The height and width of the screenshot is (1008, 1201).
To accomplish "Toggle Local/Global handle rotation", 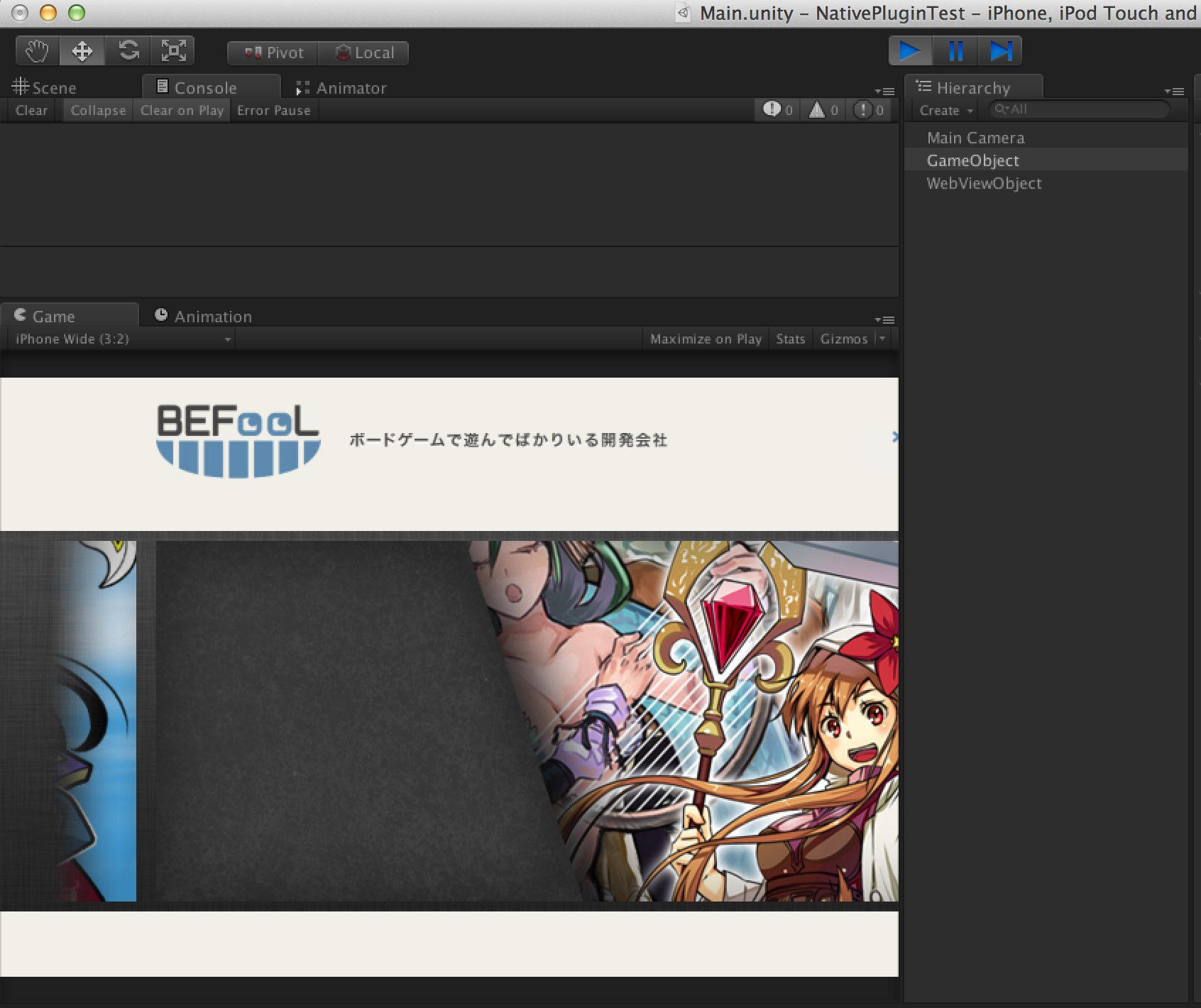I will tap(363, 53).
